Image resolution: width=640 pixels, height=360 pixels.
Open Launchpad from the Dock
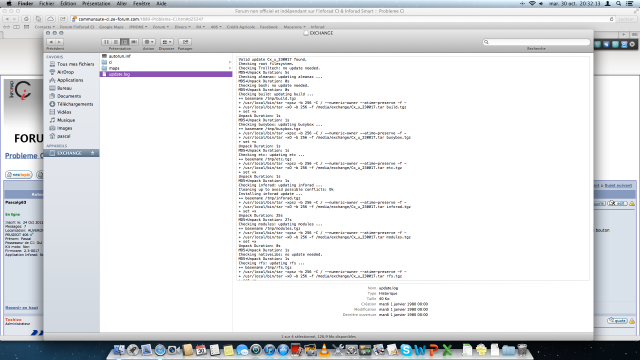pyautogui.click(x=133, y=350)
